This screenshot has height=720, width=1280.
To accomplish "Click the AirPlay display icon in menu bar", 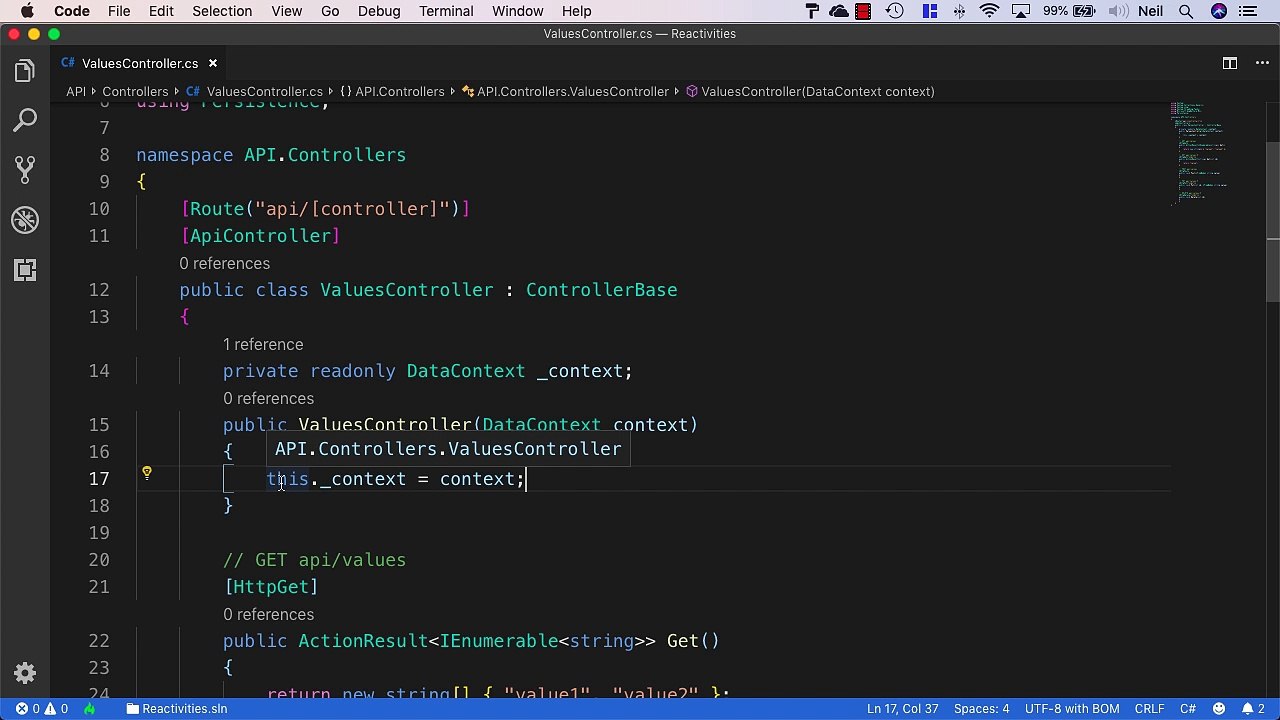I will click(x=1019, y=11).
